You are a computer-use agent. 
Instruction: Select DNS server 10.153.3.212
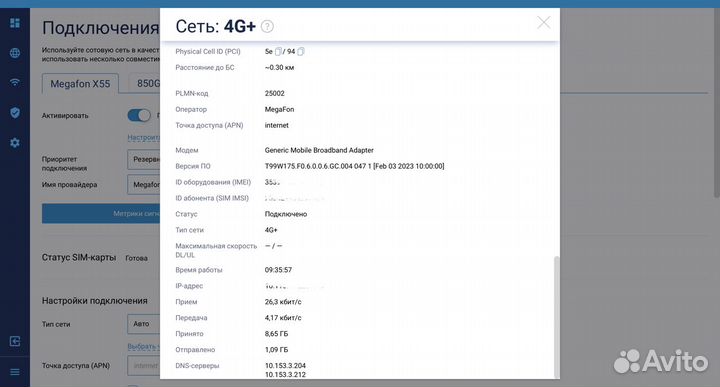pyautogui.click(x=285, y=375)
